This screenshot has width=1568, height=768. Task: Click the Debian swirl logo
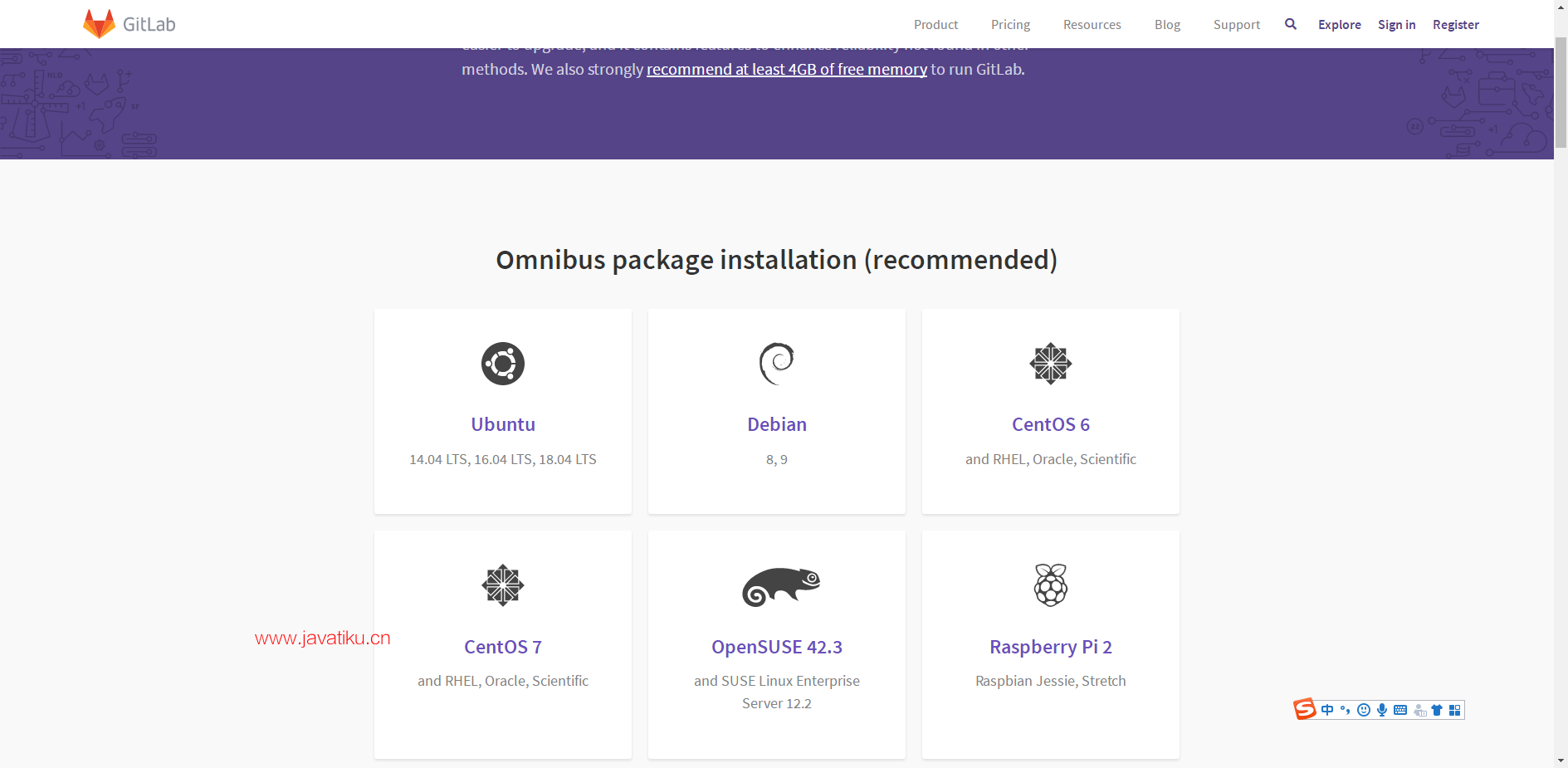(x=777, y=364)
